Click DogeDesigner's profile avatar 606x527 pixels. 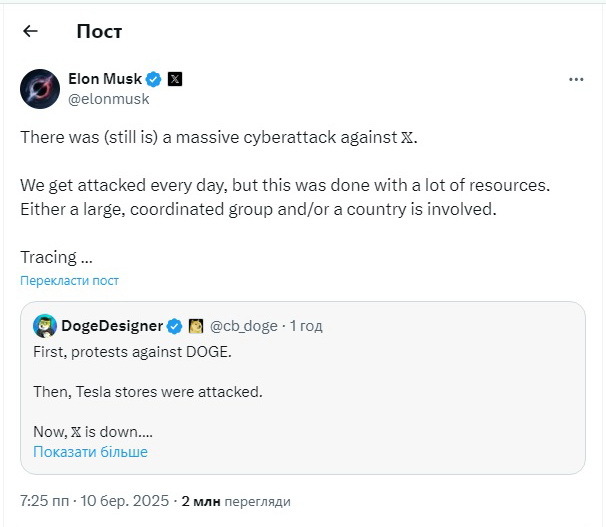(44, 326)
